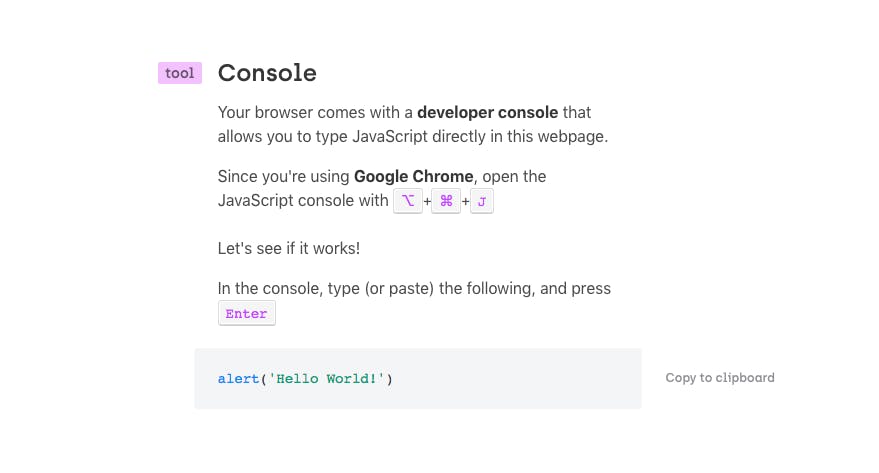Click the 'JavaScript console with' text
879x473 pixels.
[x=303, y=200]
